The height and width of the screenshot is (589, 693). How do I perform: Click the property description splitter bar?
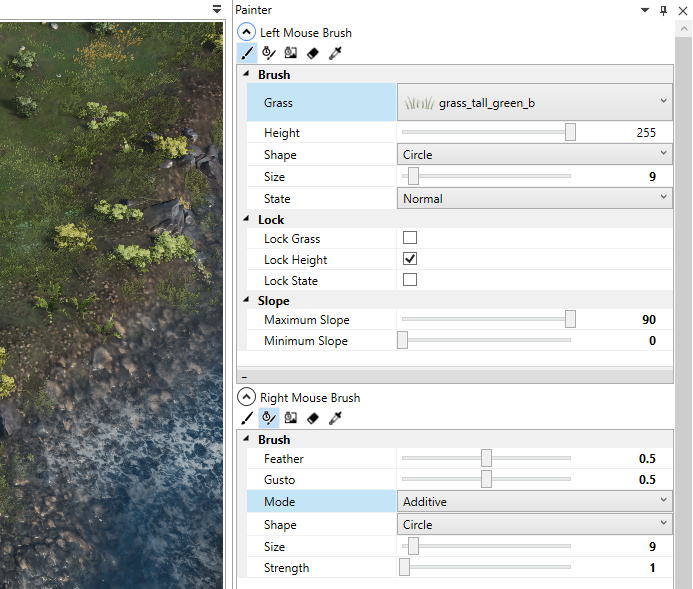pos(455,376)
